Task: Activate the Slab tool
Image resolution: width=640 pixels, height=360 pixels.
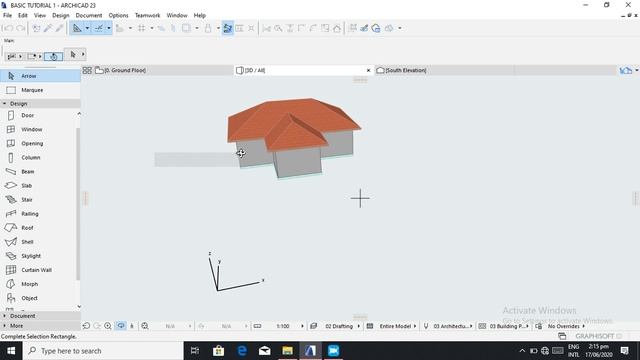Action: [x=38, y=186]
